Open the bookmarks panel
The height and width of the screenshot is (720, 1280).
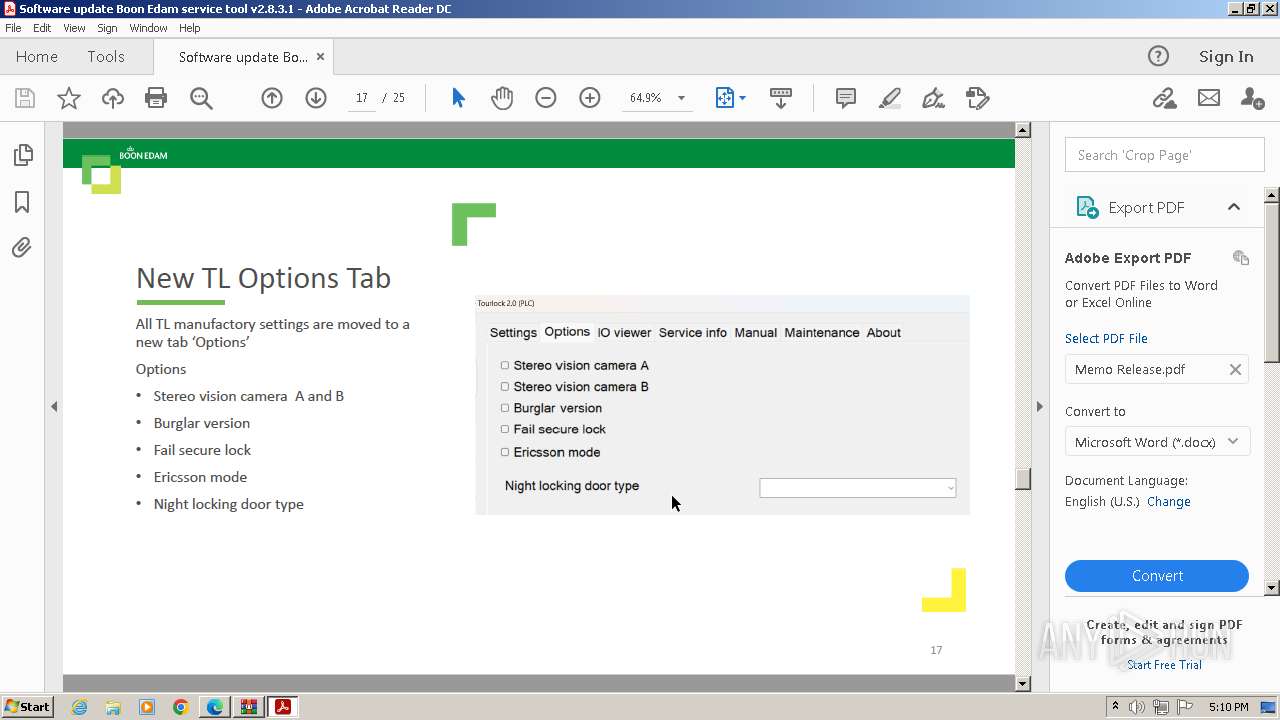point(22,202)
